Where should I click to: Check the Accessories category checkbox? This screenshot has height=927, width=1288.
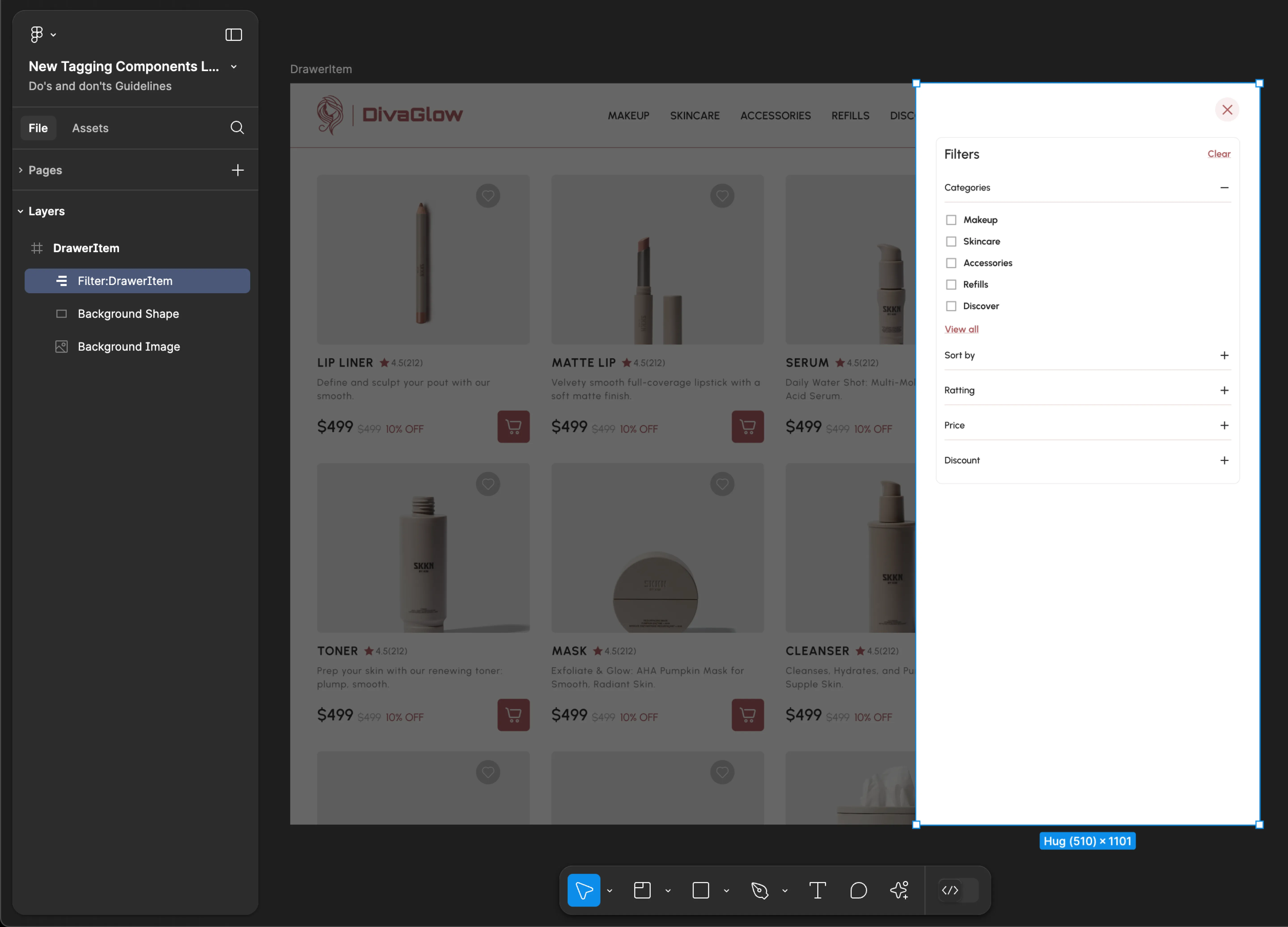pyautogui.click(x=951, y=263)
